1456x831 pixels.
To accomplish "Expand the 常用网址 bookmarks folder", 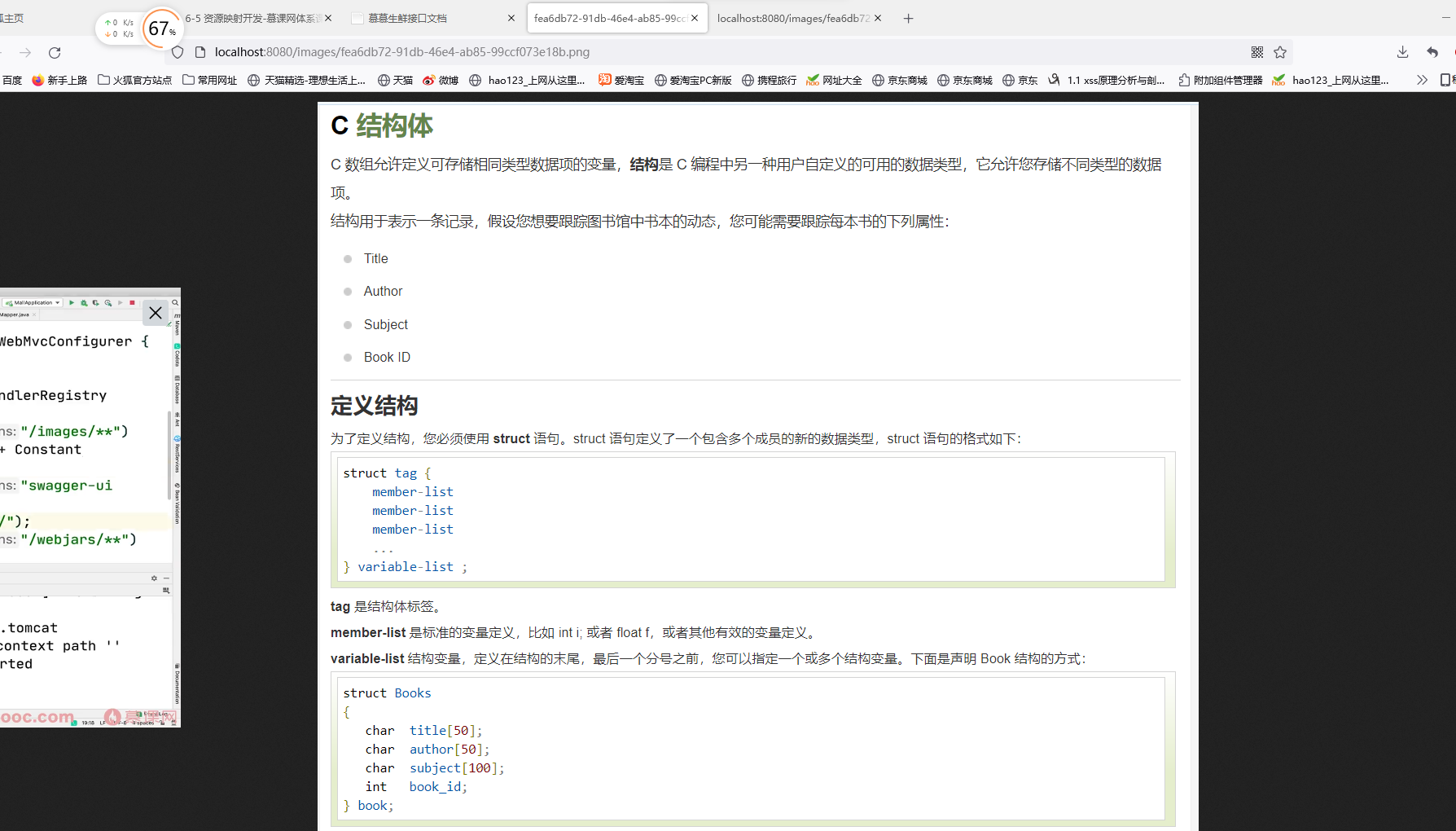I will click(210, 80).
